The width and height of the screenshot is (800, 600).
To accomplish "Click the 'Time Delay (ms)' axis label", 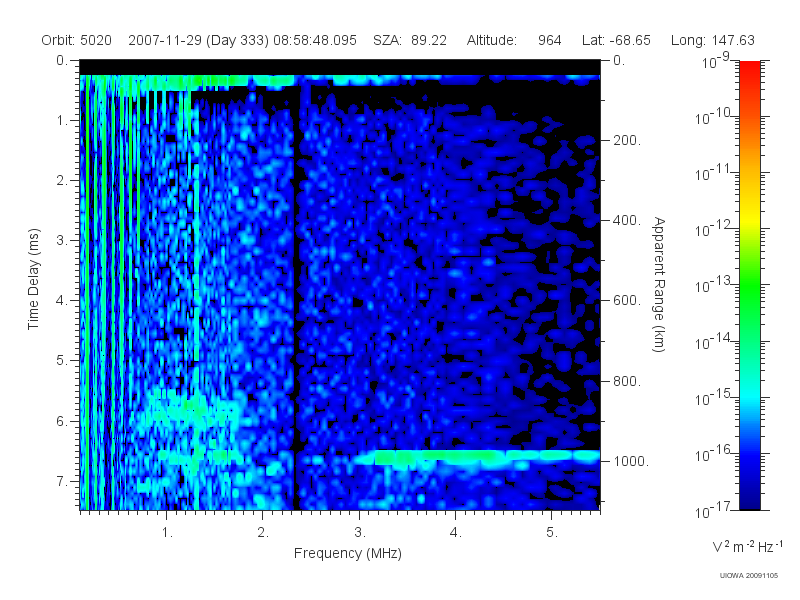I will pos(33,279).
